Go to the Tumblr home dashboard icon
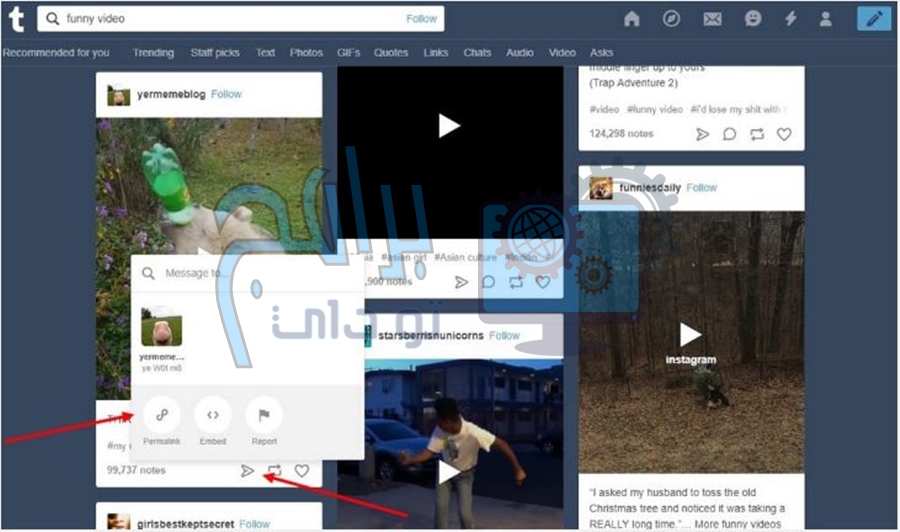900x532 pixels. pyautogui.click(x=631, y=19)
